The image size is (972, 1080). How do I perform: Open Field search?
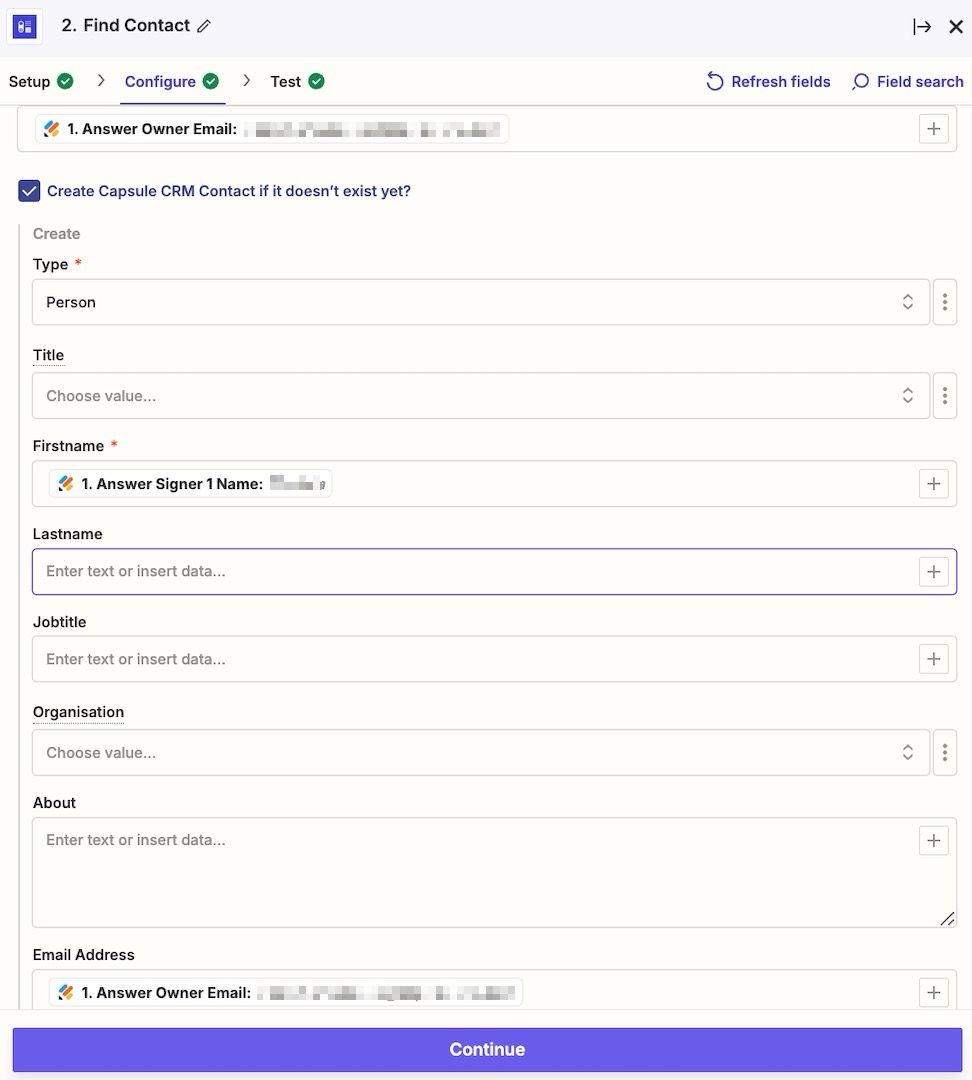pos(907,81)
